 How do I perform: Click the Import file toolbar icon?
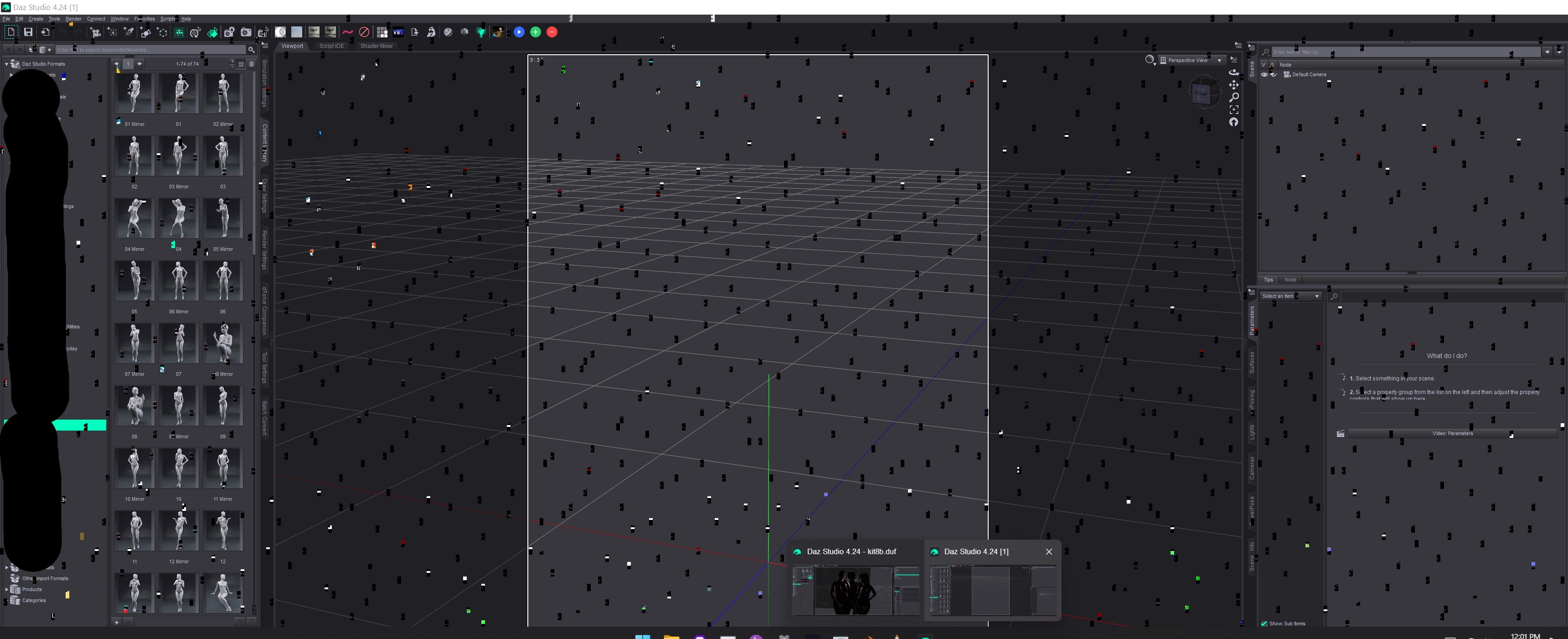46,32
